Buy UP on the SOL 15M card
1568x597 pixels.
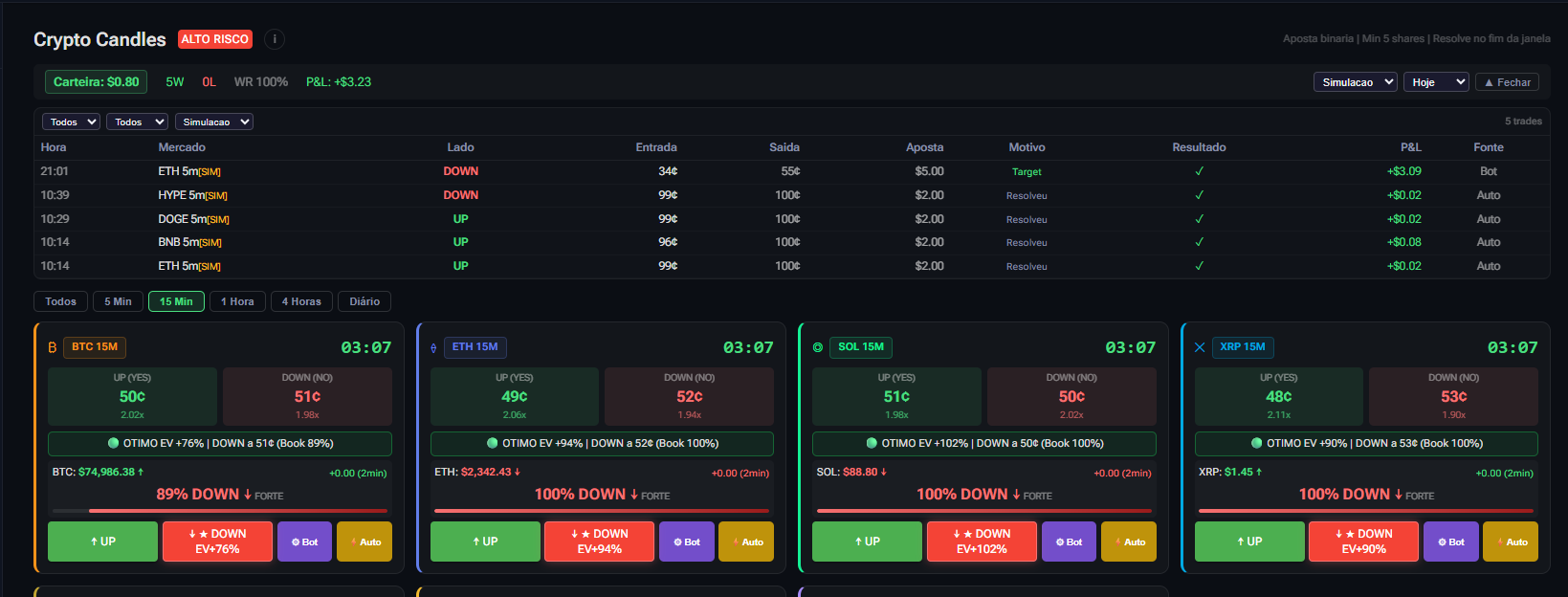867,542
